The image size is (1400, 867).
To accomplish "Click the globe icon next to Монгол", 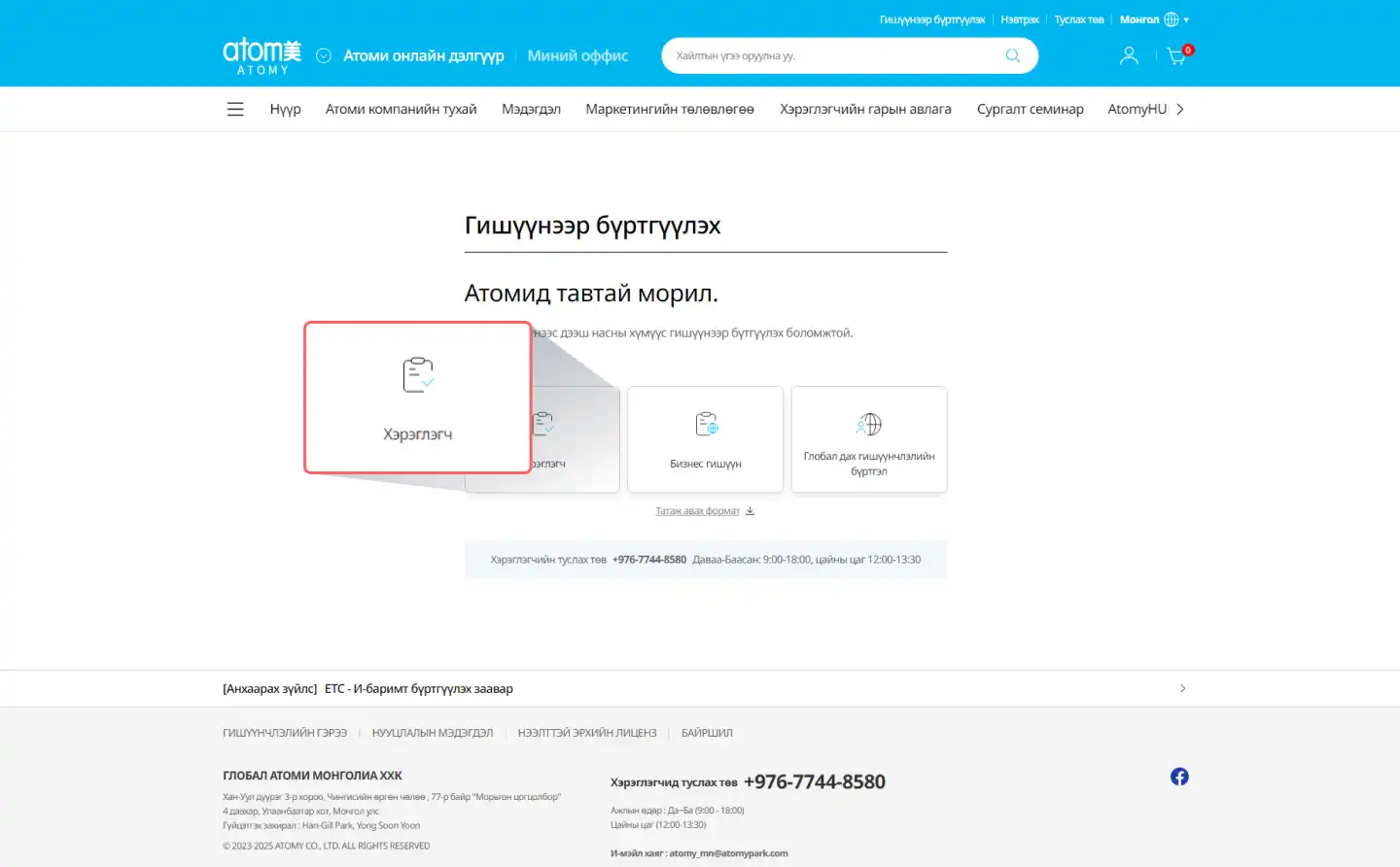I will point(1172,19).
